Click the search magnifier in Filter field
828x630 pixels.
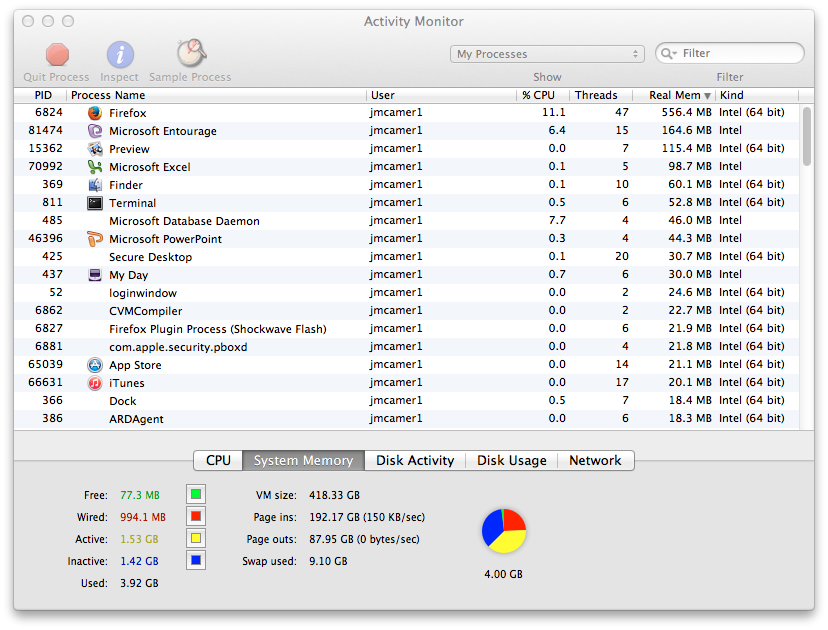669,53
